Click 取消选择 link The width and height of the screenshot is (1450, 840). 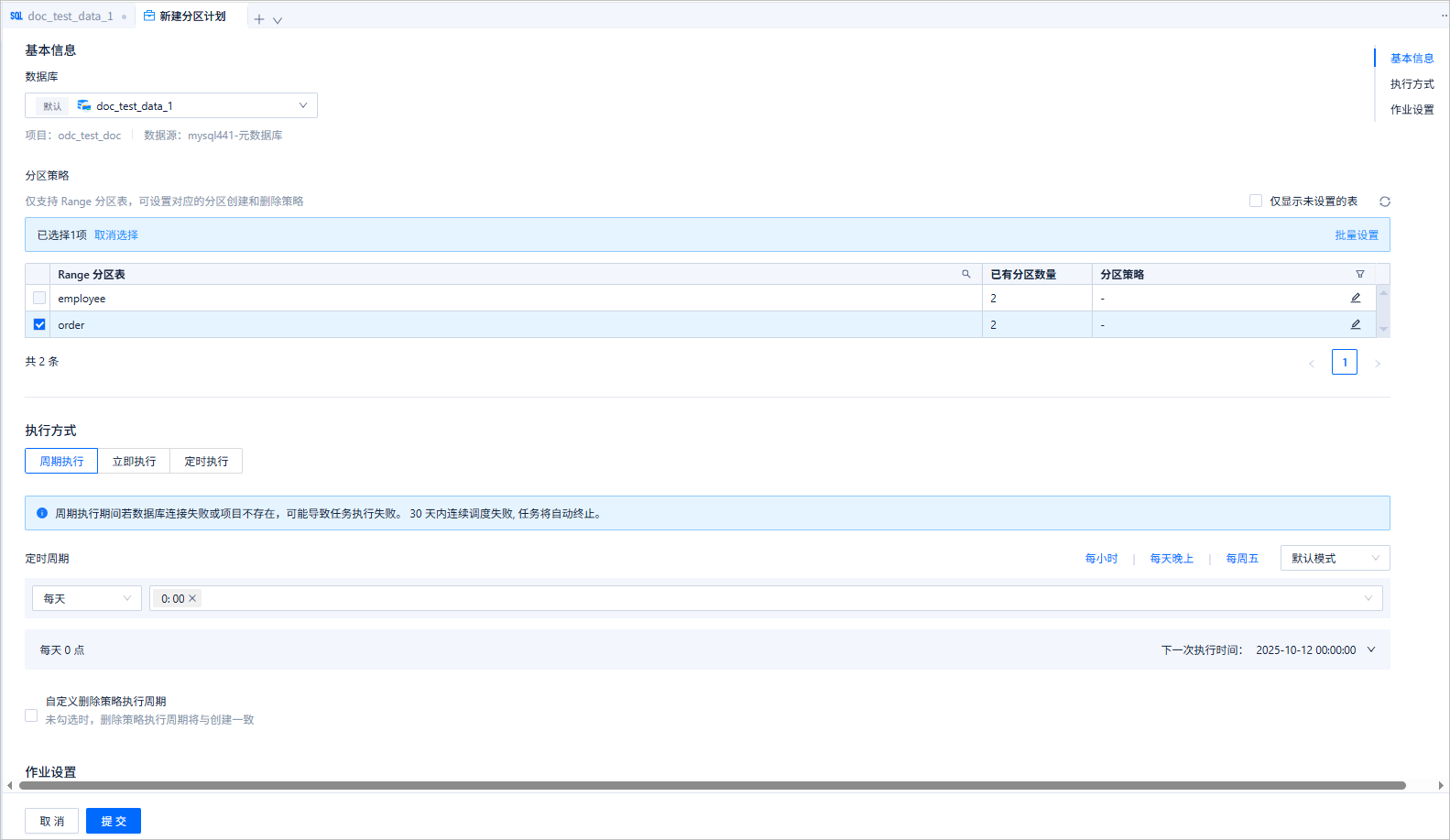click(116, 235)
